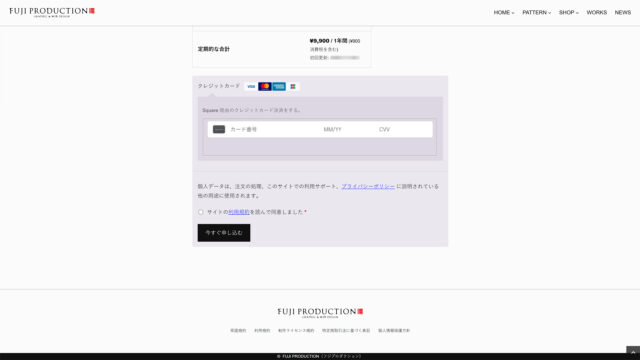Open the 特定商取引法に基づく表記 footer link
The image size is (640, 360).
tap(346, 331)
